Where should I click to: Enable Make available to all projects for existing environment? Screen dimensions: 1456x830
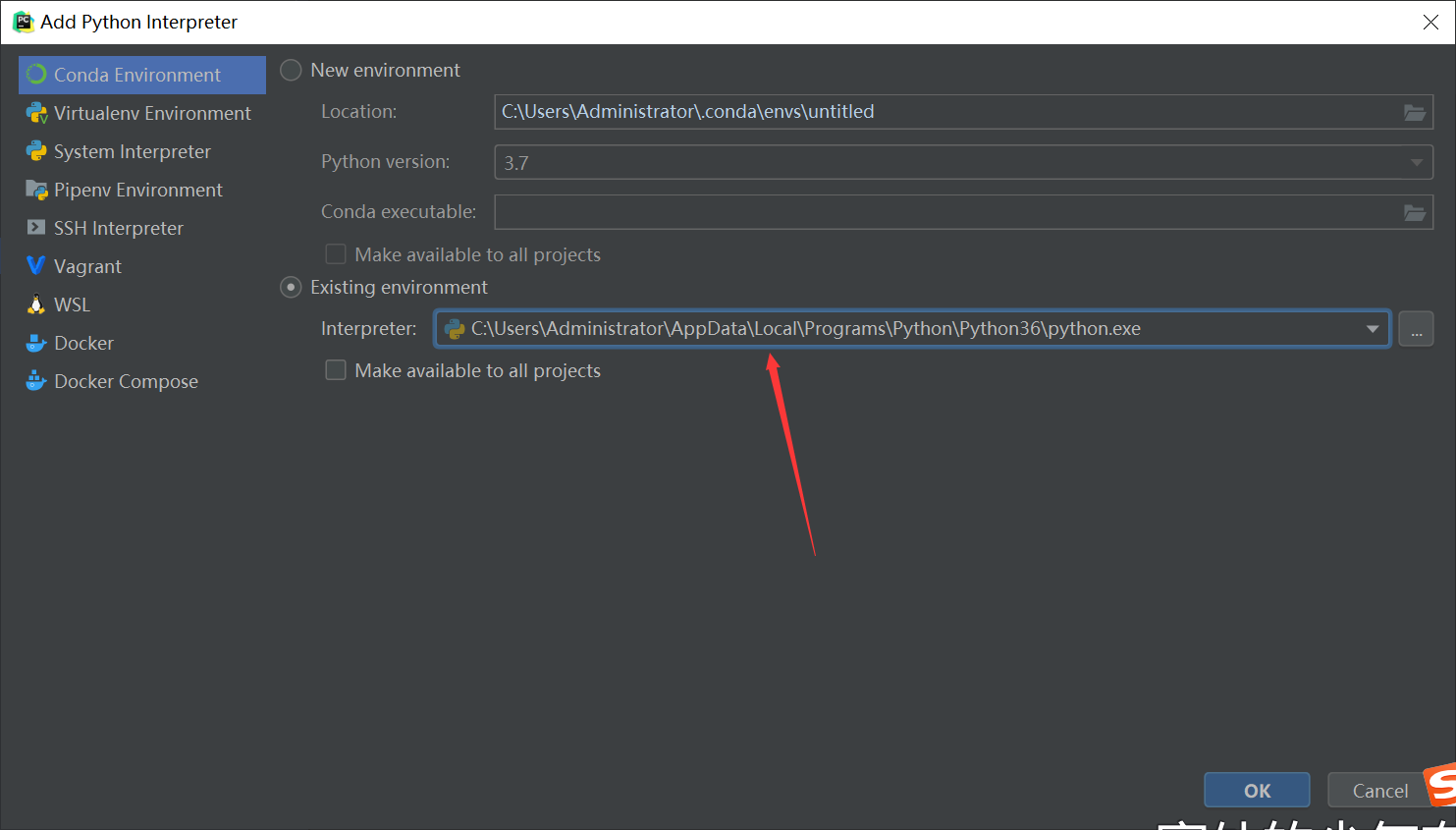[x=336, y=370]
